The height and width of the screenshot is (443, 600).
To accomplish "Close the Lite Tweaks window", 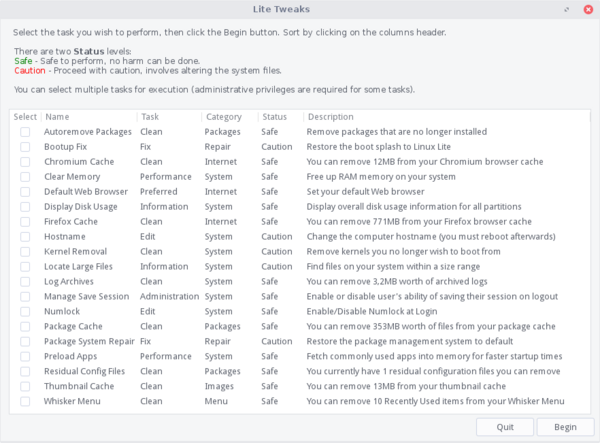I will (588, 10).
